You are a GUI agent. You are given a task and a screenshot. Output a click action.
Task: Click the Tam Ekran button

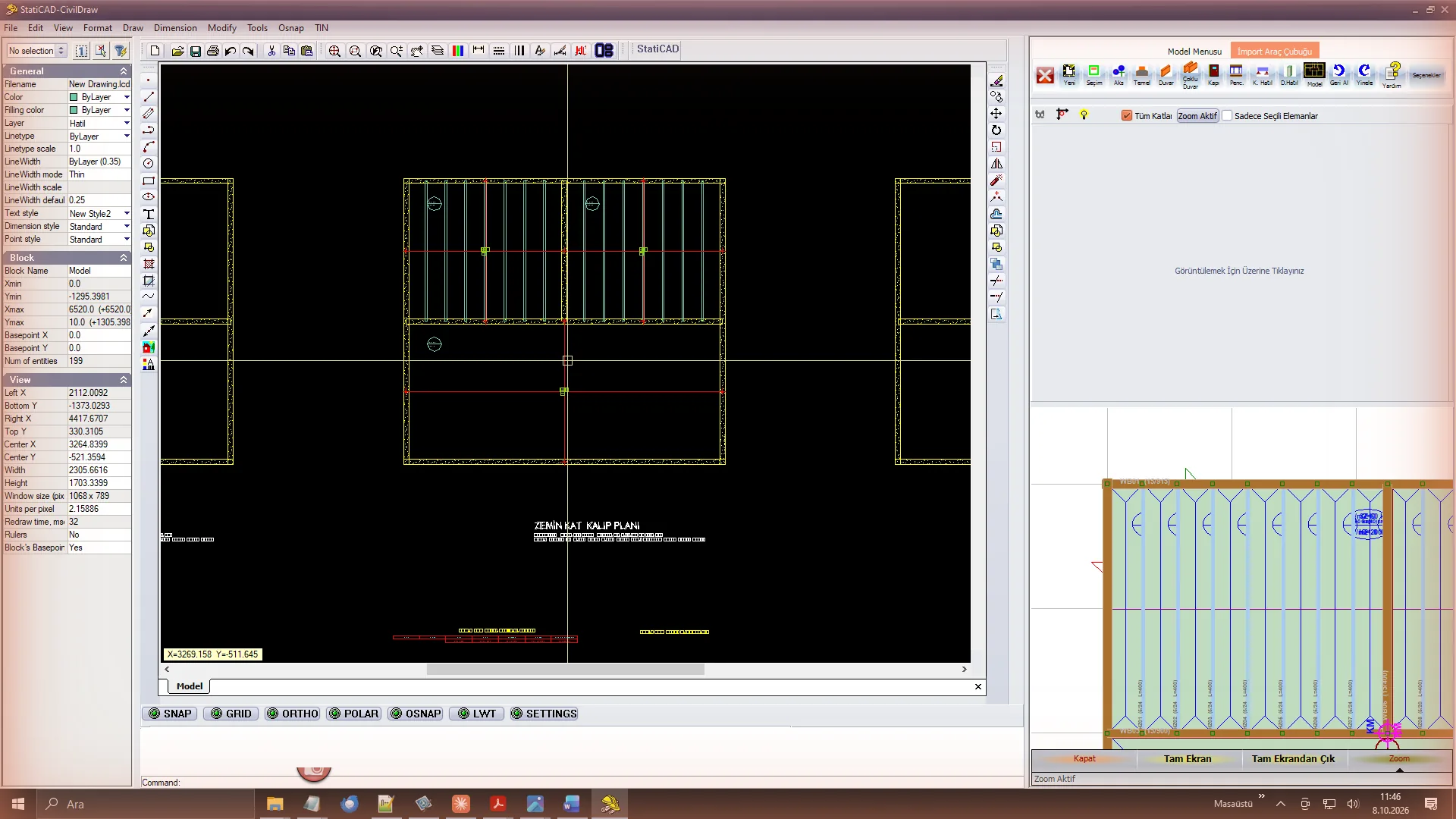(x=1188, y=758)
